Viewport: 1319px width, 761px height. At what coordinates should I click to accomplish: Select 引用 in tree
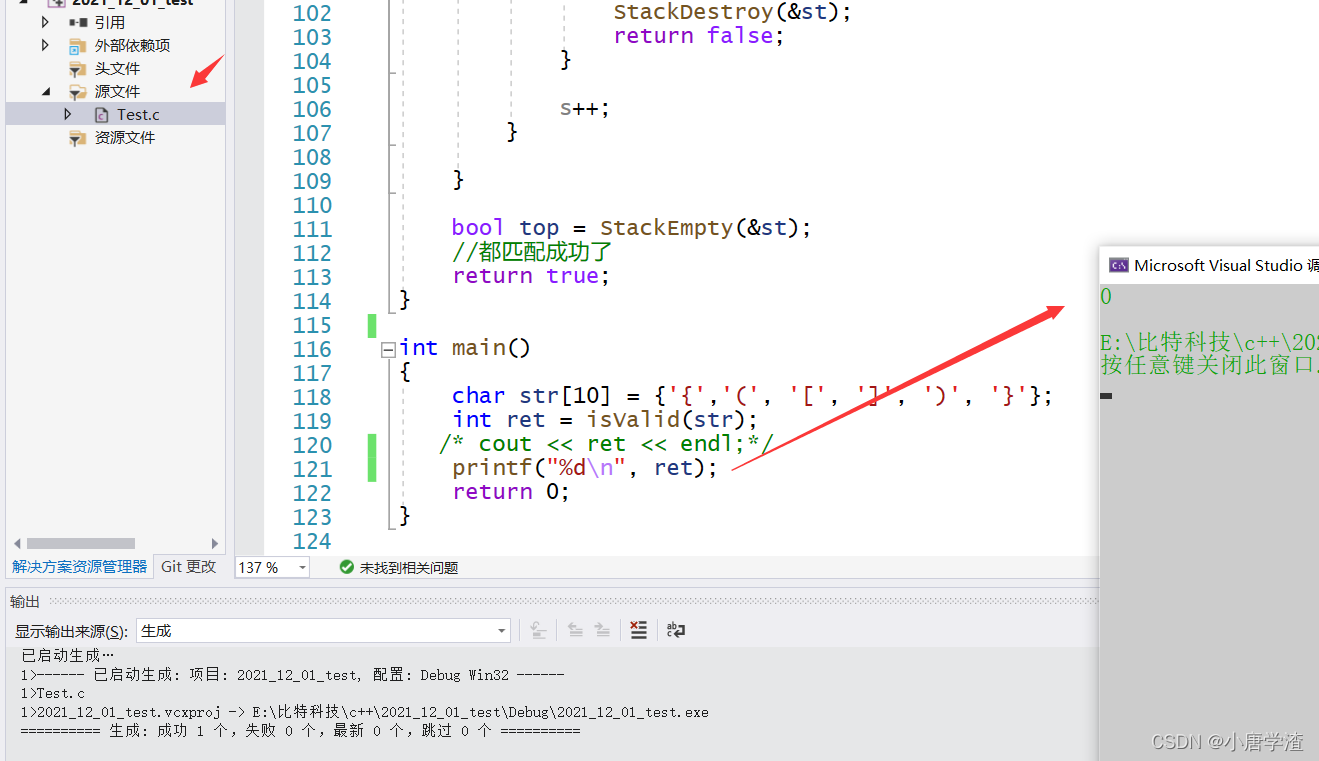(110, 22)
